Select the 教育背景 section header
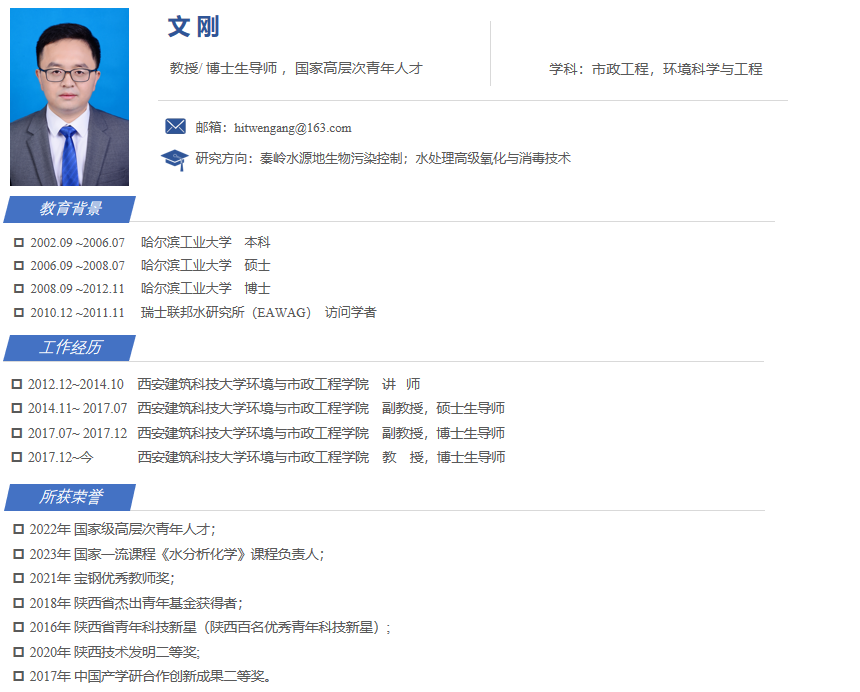The image size is (860, 692). [70, 209]
